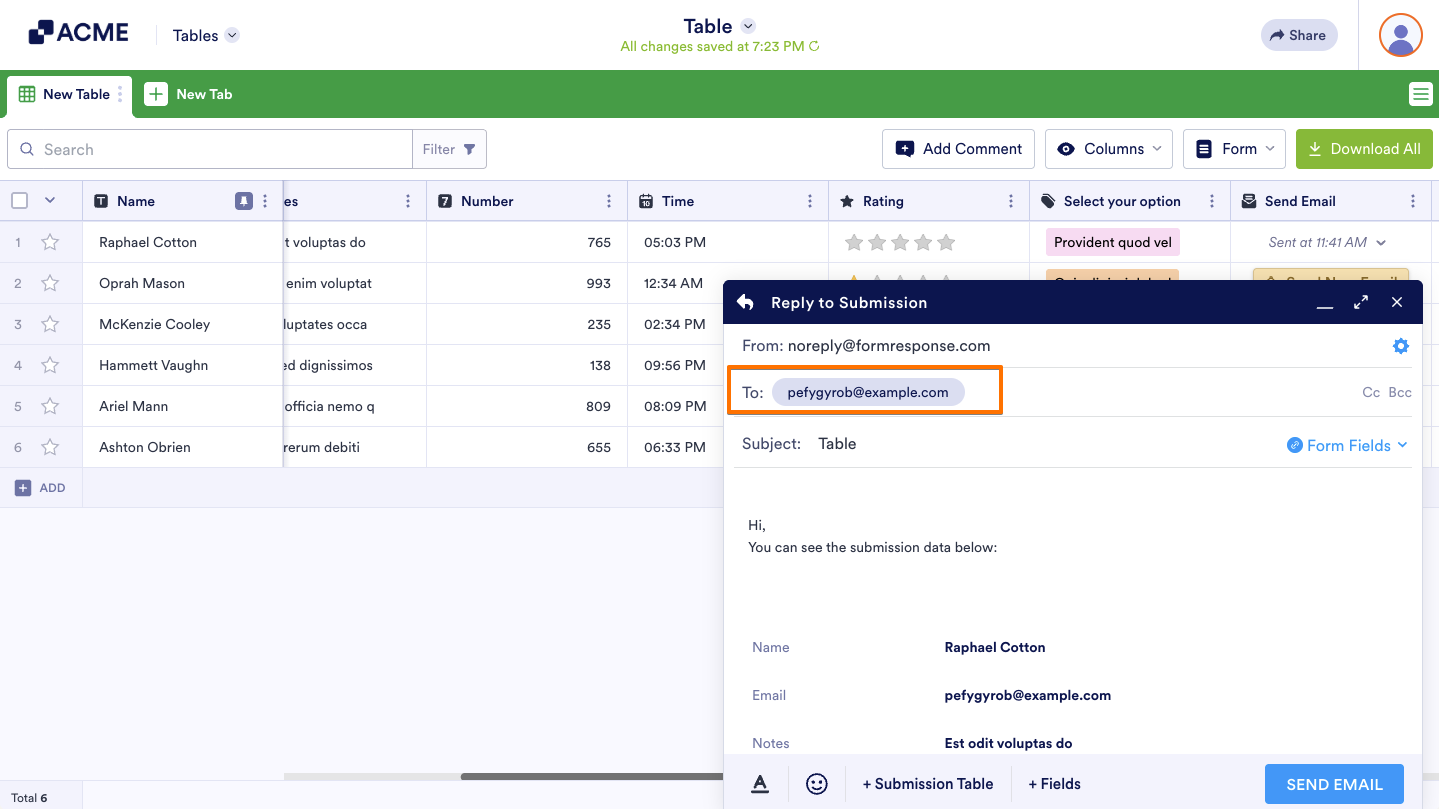Expand row selection chevron in header
The image size is (1439, 809).
(x=50, y=201)
